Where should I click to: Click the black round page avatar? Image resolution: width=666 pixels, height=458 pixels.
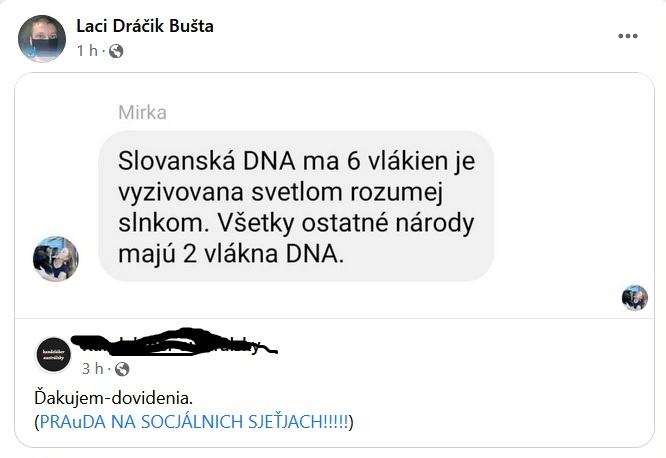pyautogui.click(x=54, y=356)
